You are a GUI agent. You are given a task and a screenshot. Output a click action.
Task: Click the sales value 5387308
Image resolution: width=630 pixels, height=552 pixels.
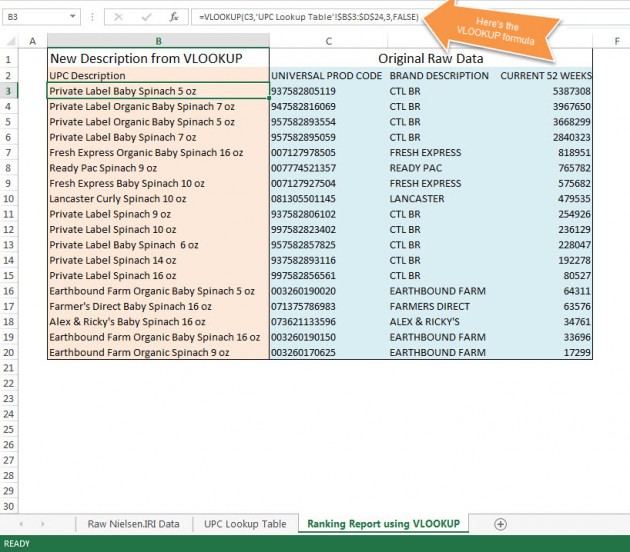click(571, 91)
